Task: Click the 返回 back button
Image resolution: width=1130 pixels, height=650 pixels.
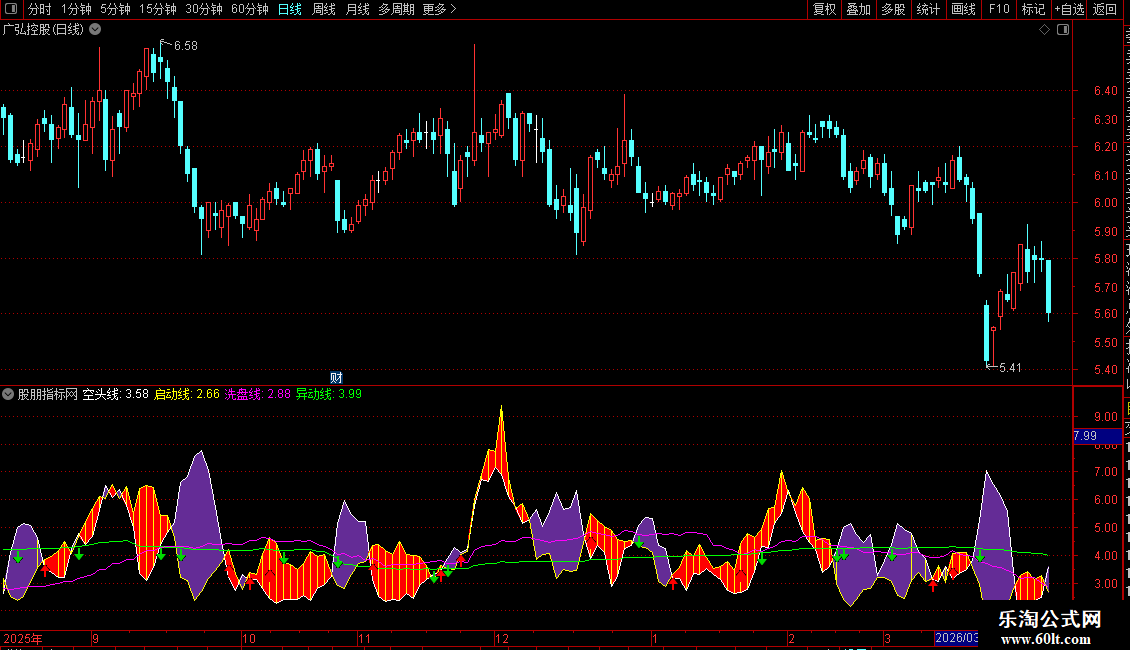Action: click(1105, 9)
